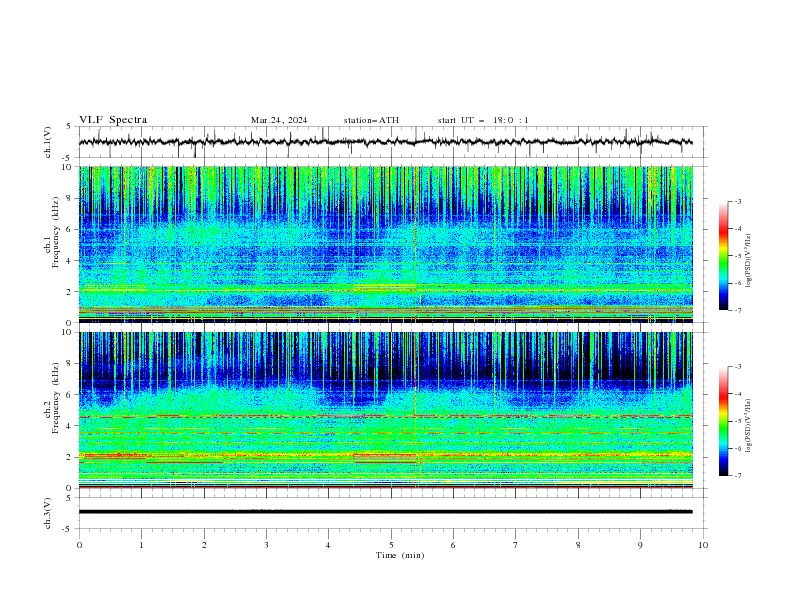Click the "log(PSD)(V²/Hz)" label beside ch.1 color bar

point(748,261)
